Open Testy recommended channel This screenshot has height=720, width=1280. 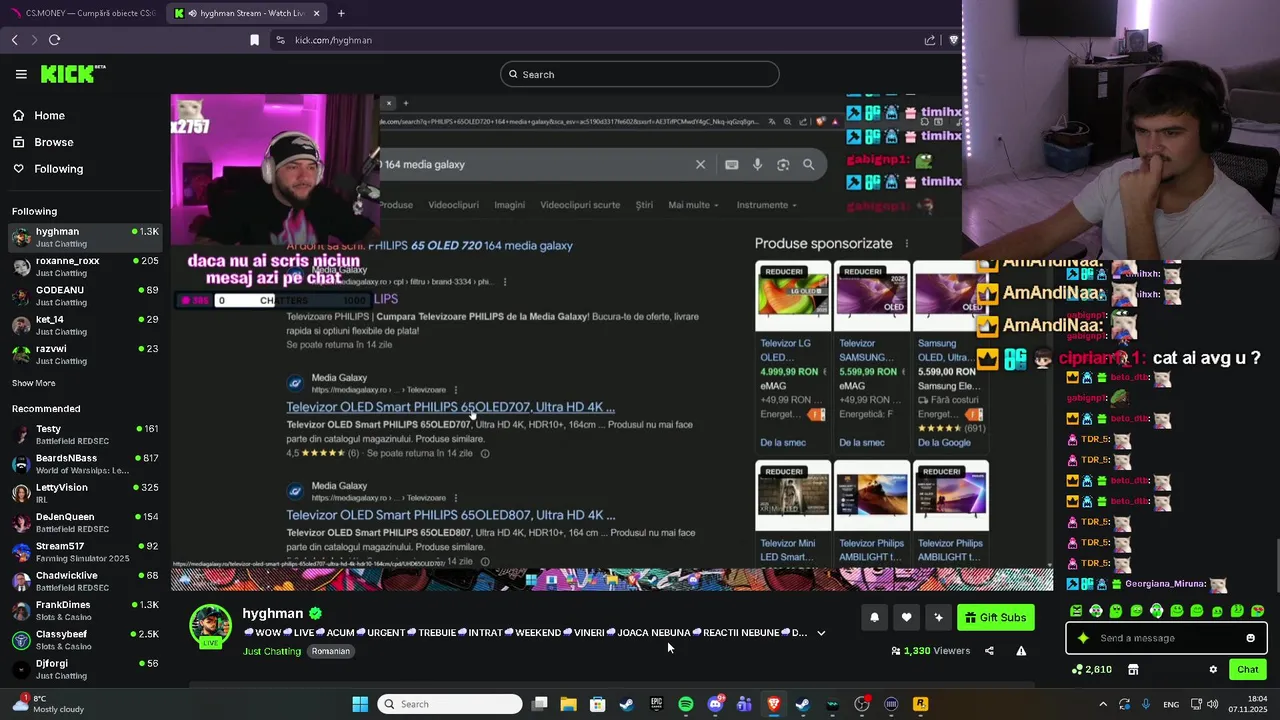pos(85,434)
